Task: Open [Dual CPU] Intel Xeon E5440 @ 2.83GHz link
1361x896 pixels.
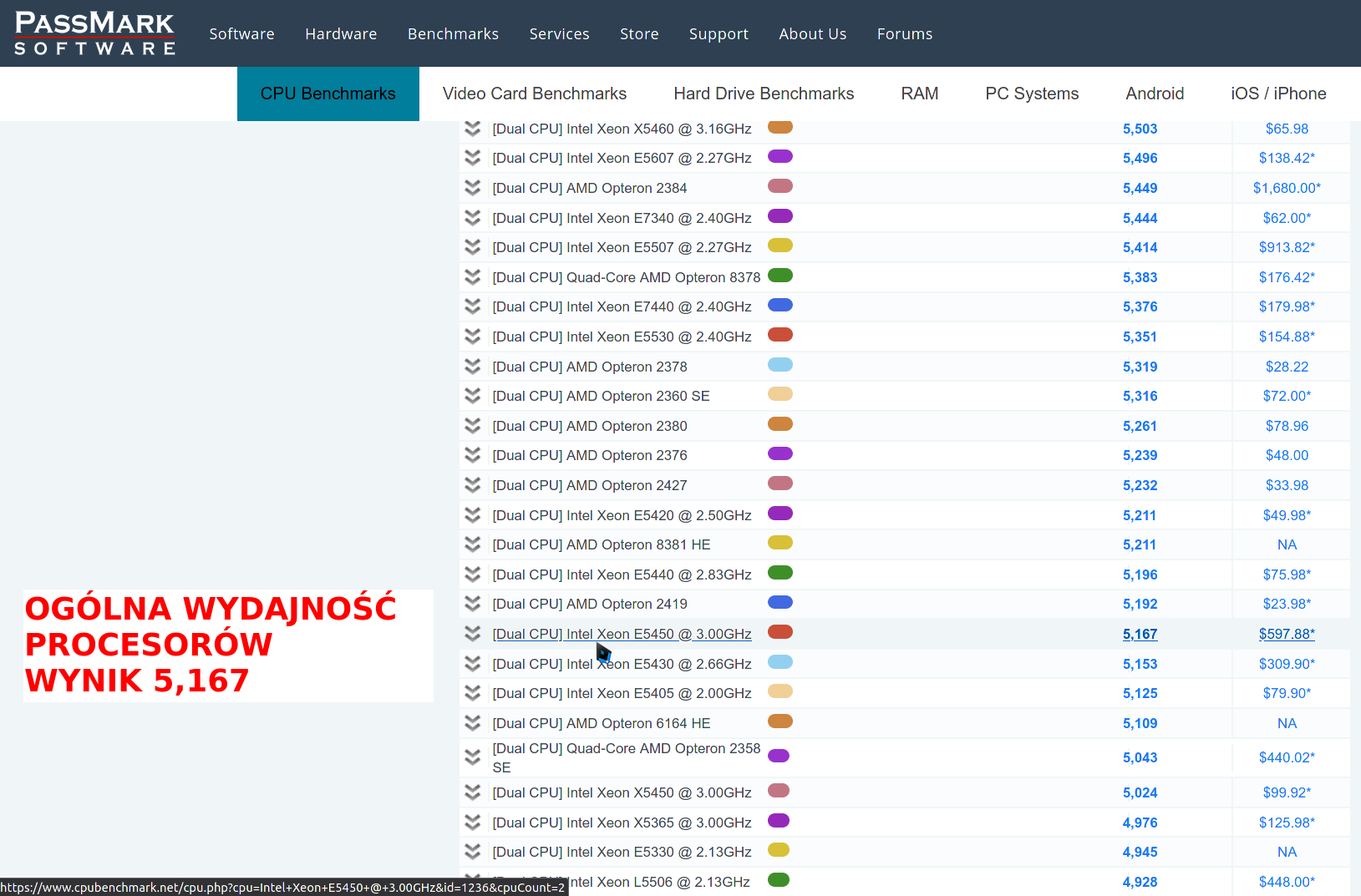Action: click(622, 575)
